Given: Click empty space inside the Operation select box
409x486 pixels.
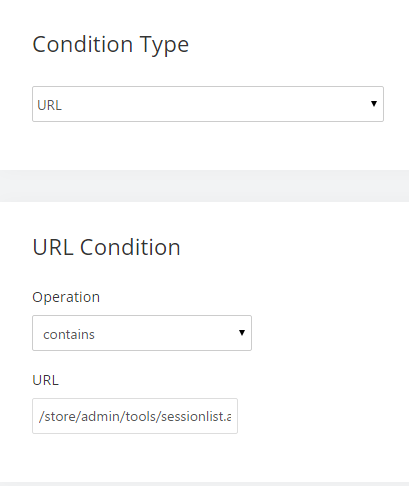Looking at the screenshot, I should pyautogui.click(x=167, y=333).
